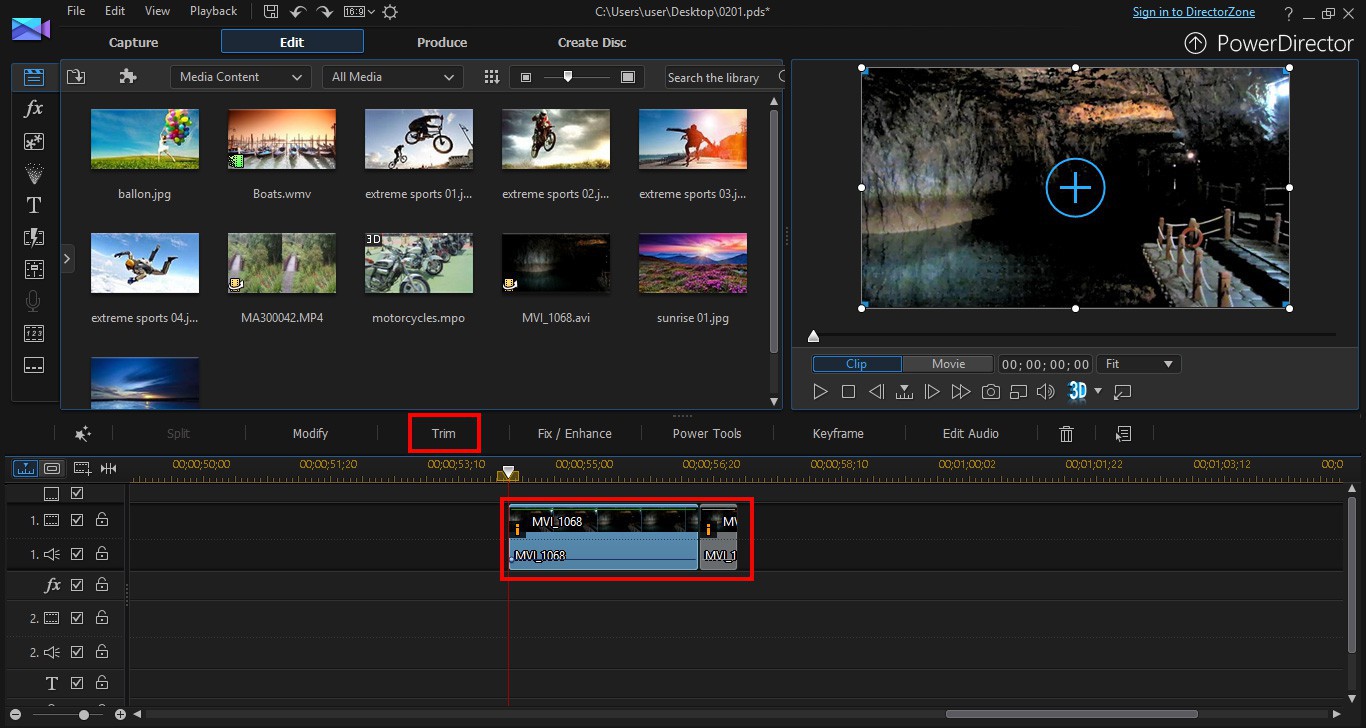Open the Edit menu in menu bar
The height and width of the screenshot is (728, 1366).
coord(115,11)
